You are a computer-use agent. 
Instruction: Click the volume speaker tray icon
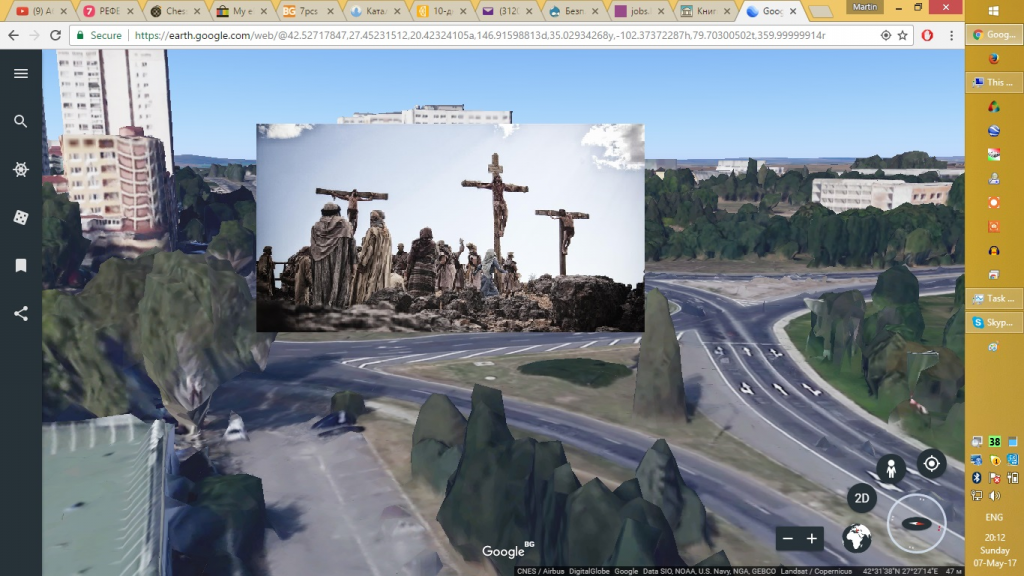point(995,496)
